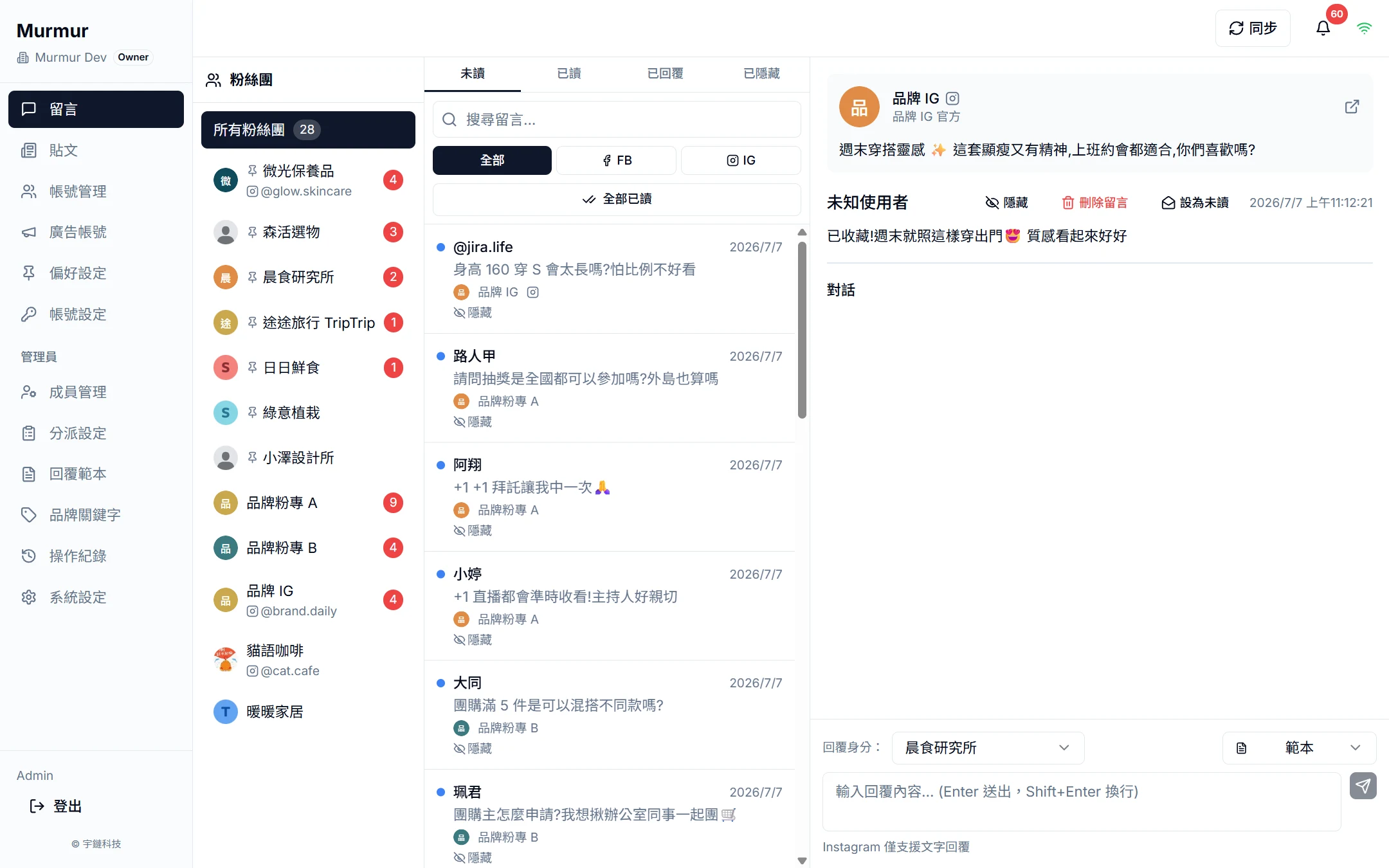Switch to the 已回覆 tab

(666, 73)
